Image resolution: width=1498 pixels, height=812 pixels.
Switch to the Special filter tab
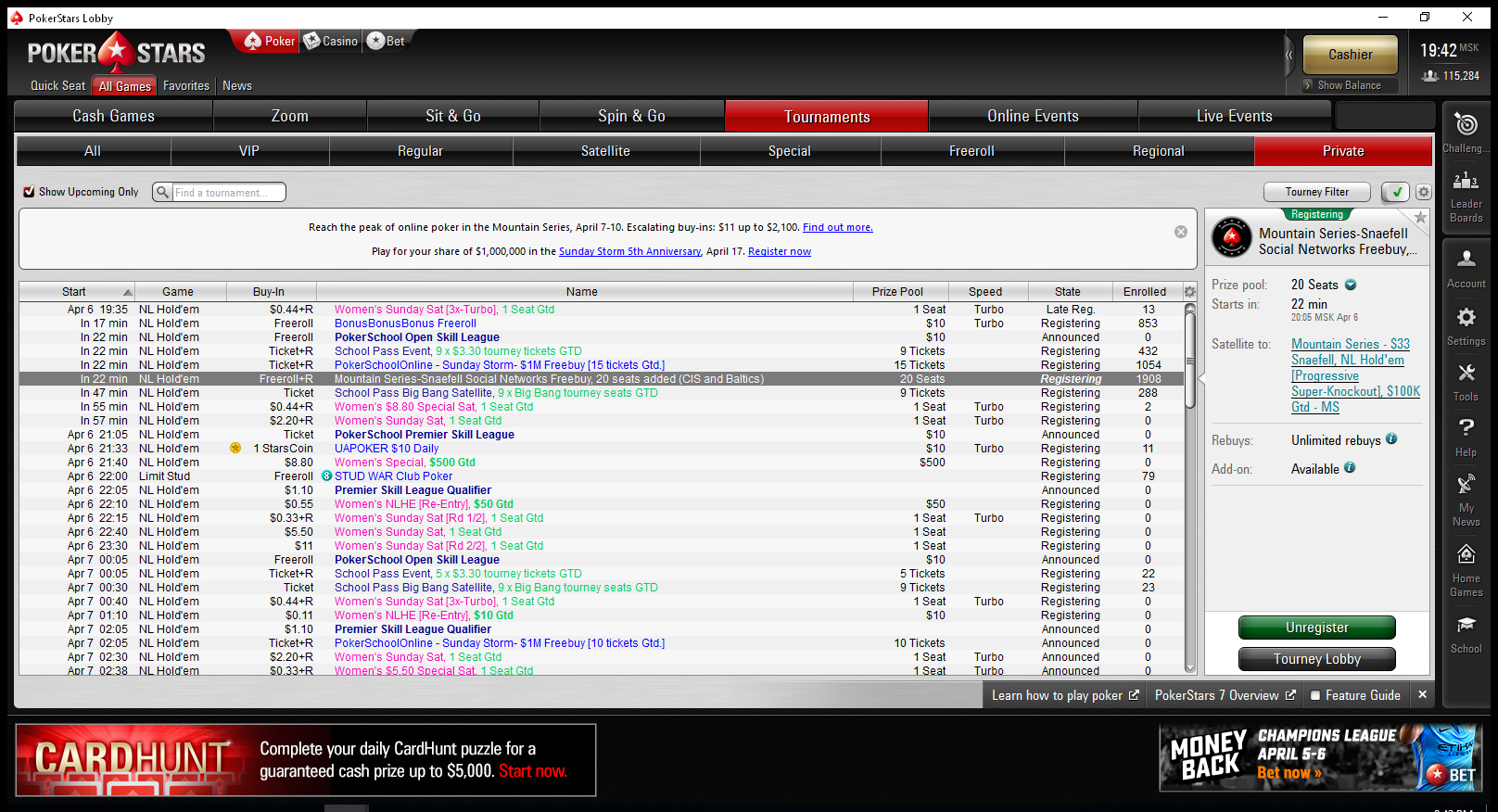click(x=790, y=151)
